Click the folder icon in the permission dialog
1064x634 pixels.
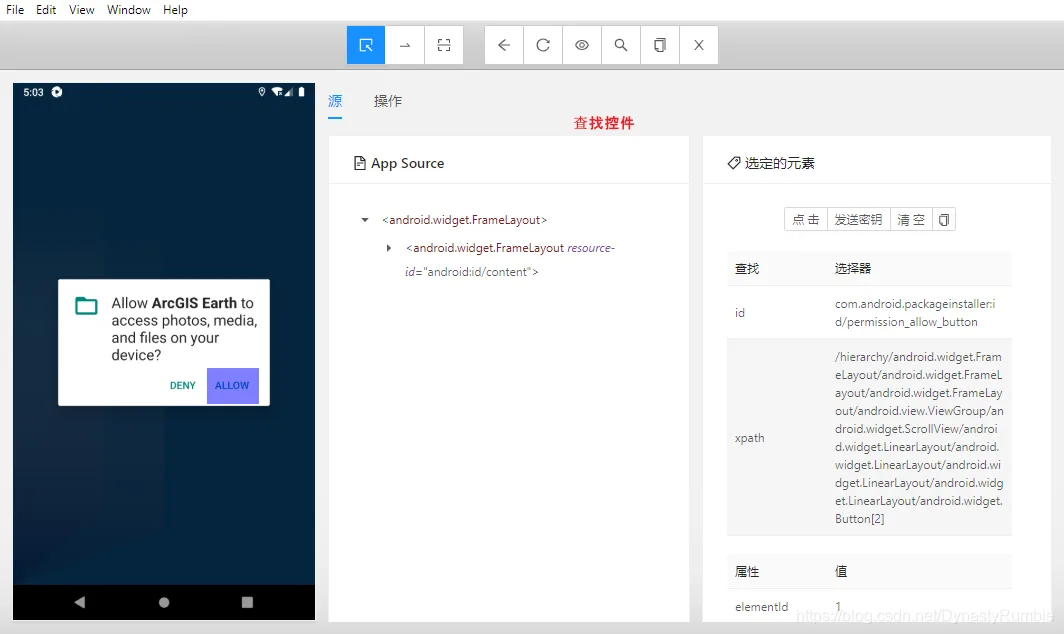[86, 306]
